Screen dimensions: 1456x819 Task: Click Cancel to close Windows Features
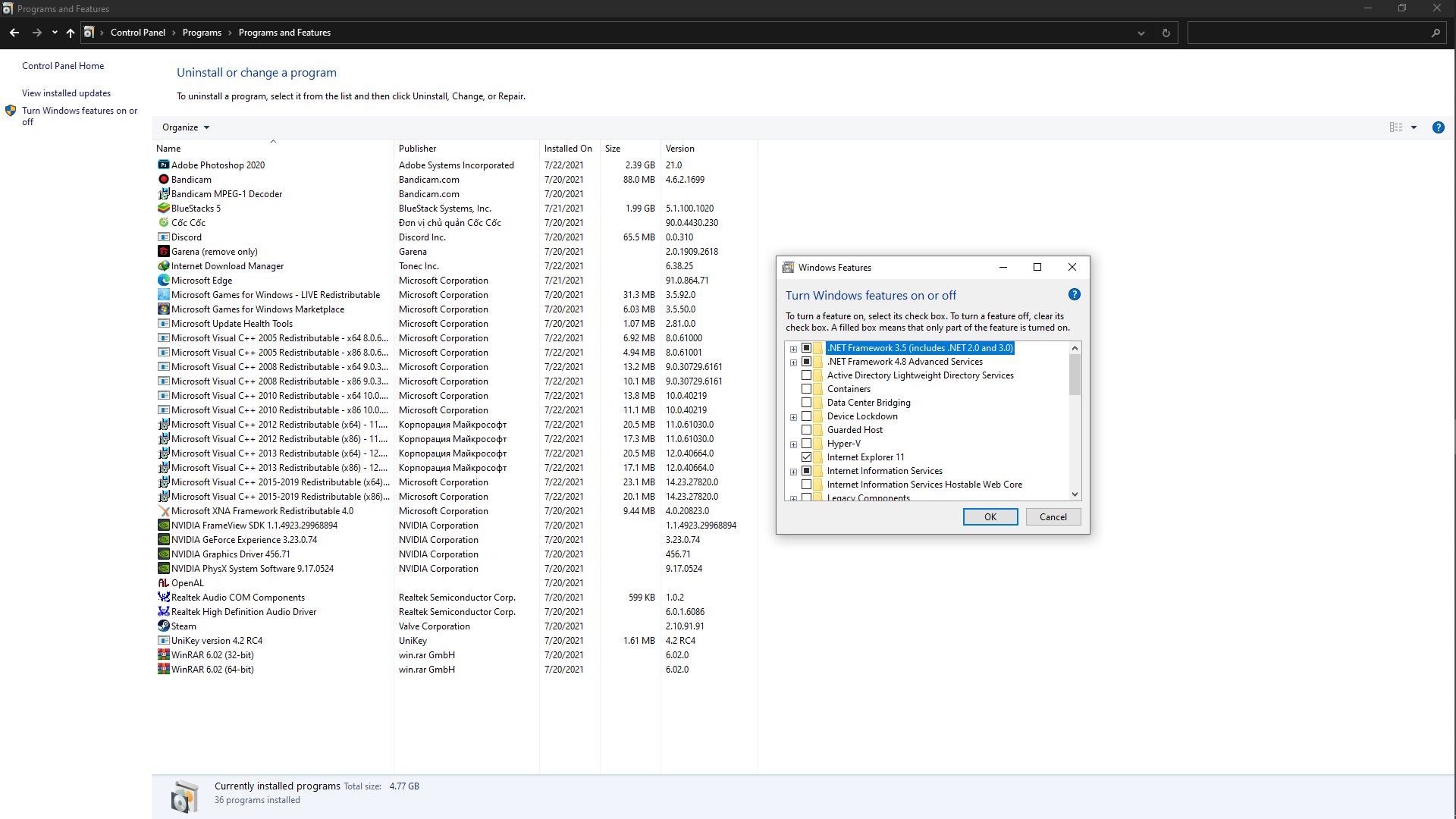point(1053,516)
